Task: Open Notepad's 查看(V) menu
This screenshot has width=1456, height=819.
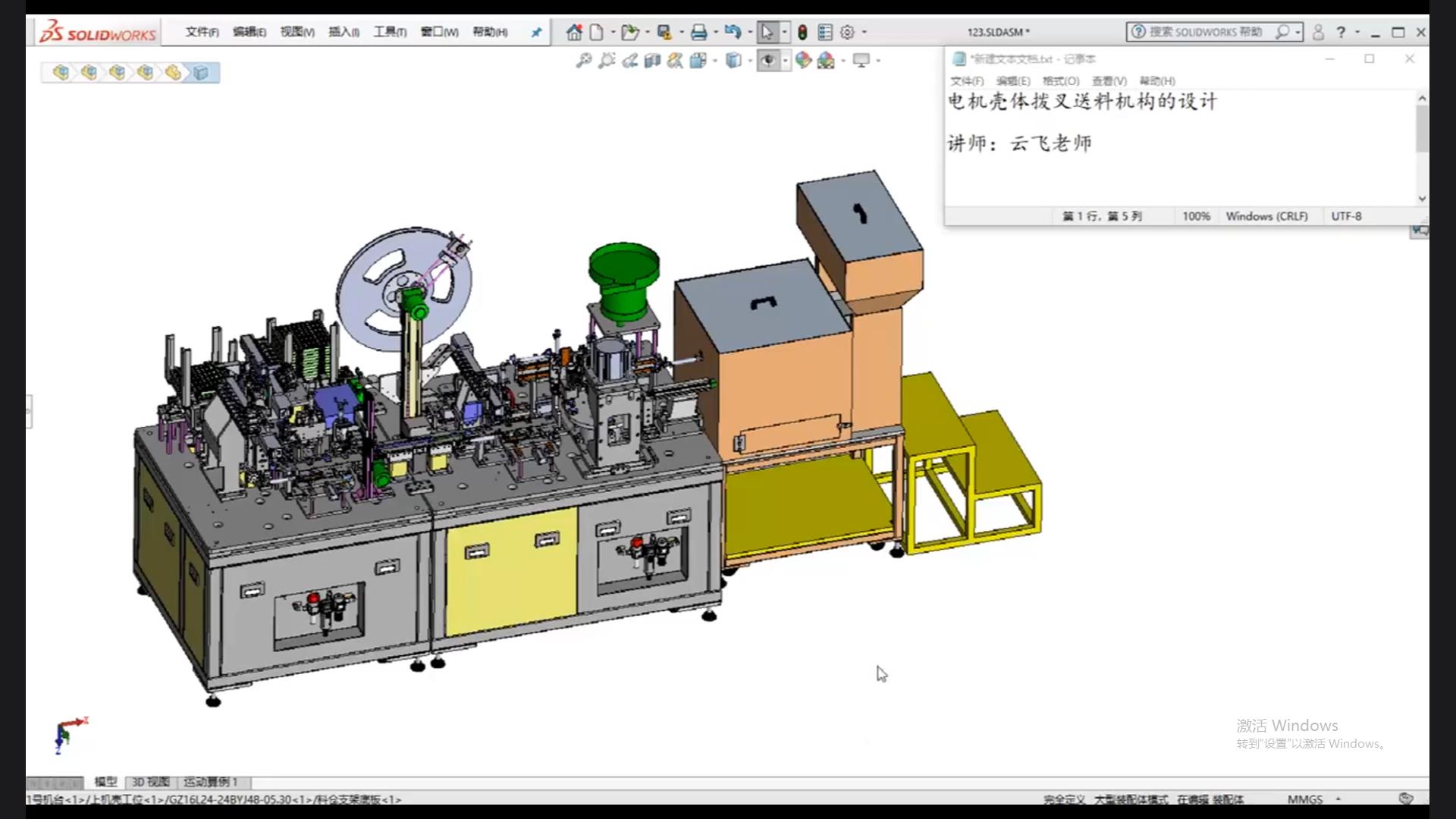Action: [1109, 81]
